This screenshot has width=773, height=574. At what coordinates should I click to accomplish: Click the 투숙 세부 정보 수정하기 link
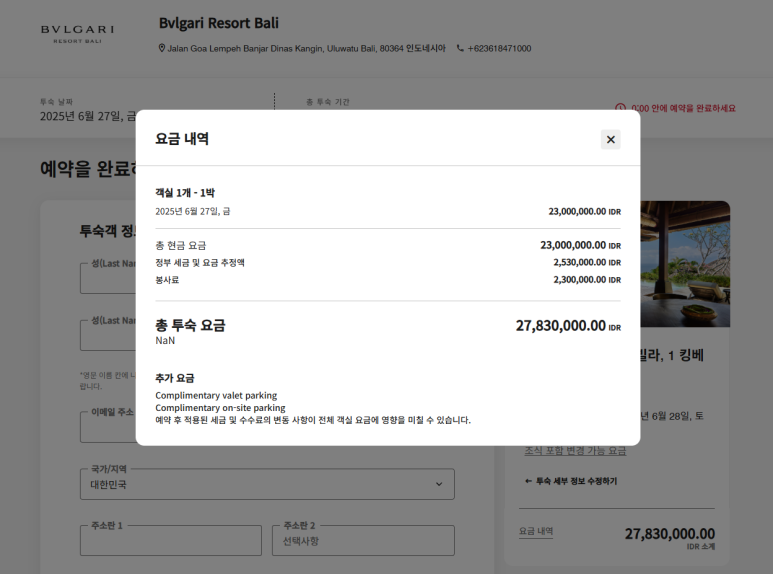click(576, 481)
